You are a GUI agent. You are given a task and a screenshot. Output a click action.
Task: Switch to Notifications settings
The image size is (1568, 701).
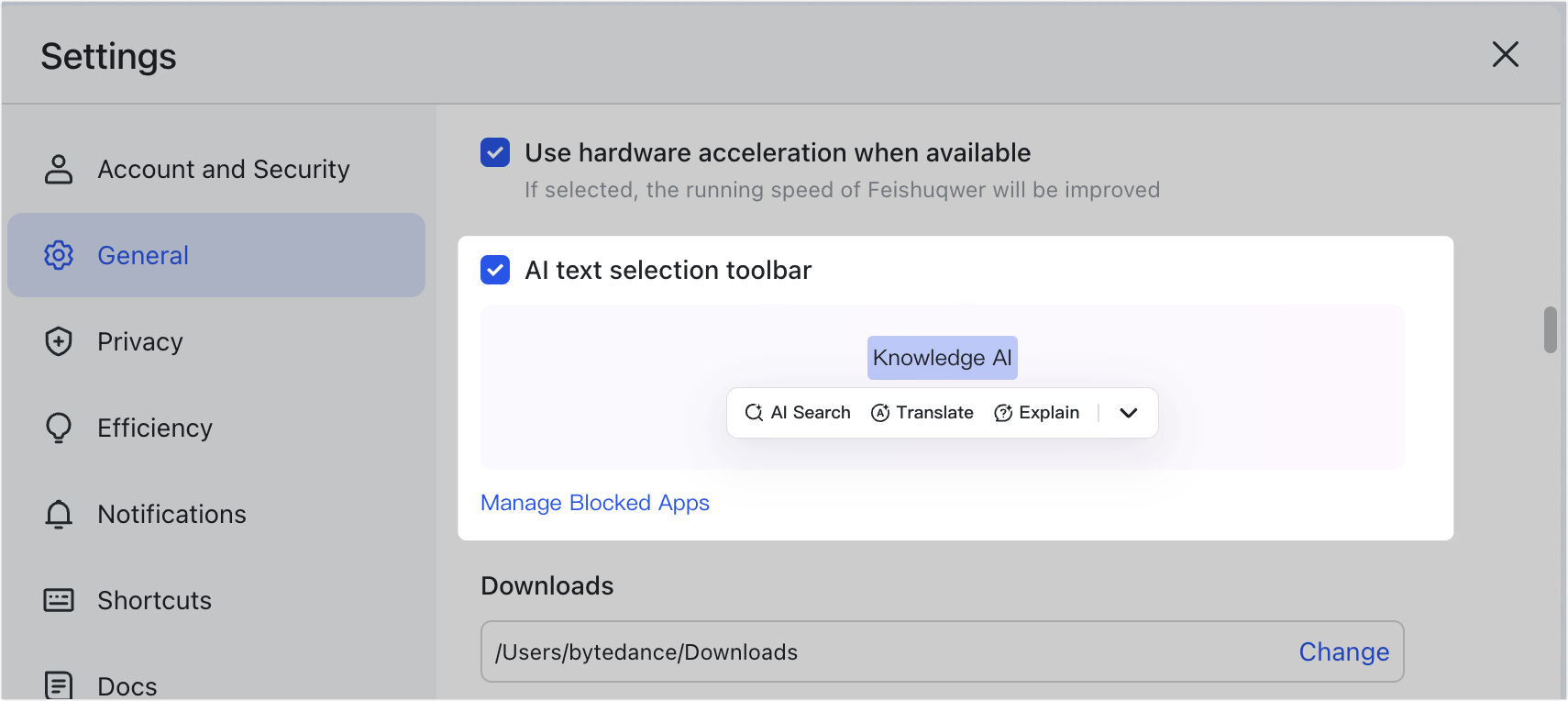click(216, 514)
